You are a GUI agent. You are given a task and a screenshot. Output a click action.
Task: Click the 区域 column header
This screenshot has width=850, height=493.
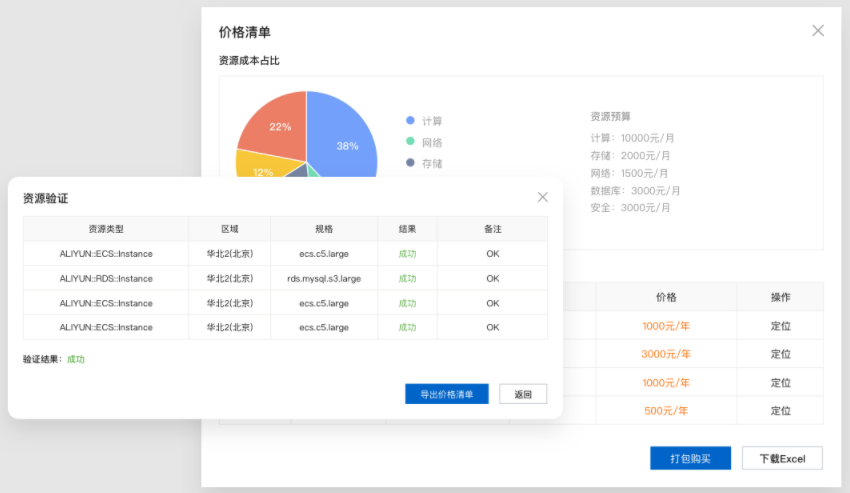click(x=229, y=229)
